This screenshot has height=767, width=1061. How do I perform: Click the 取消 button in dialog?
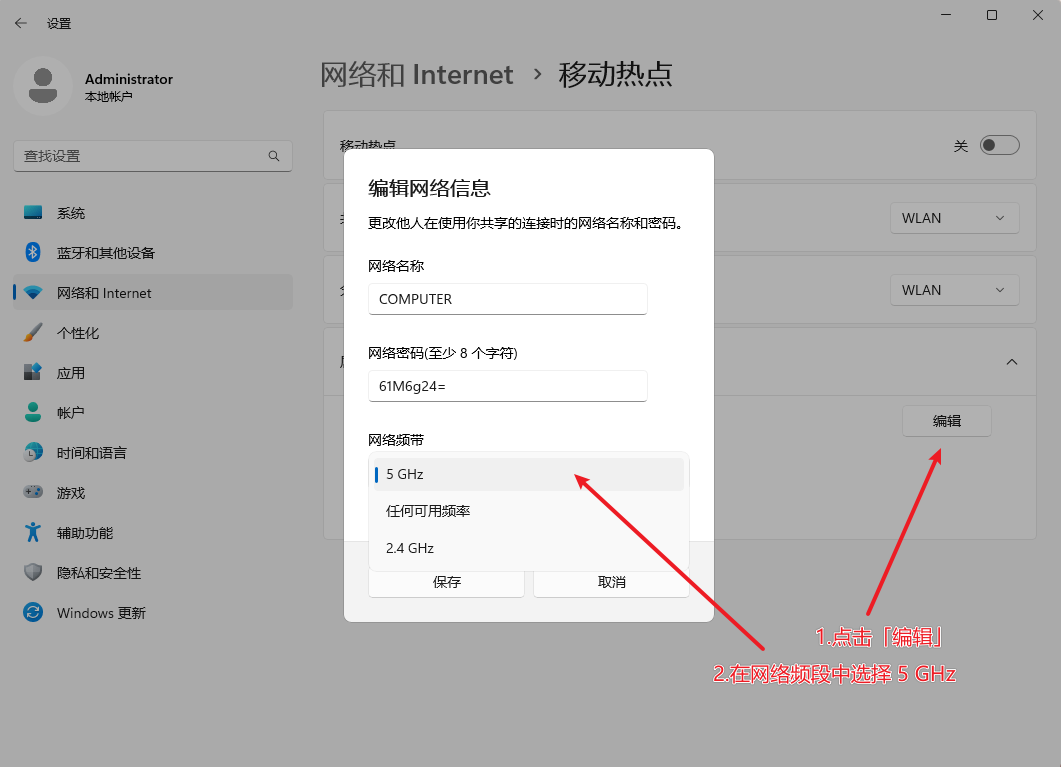(612, 582)
